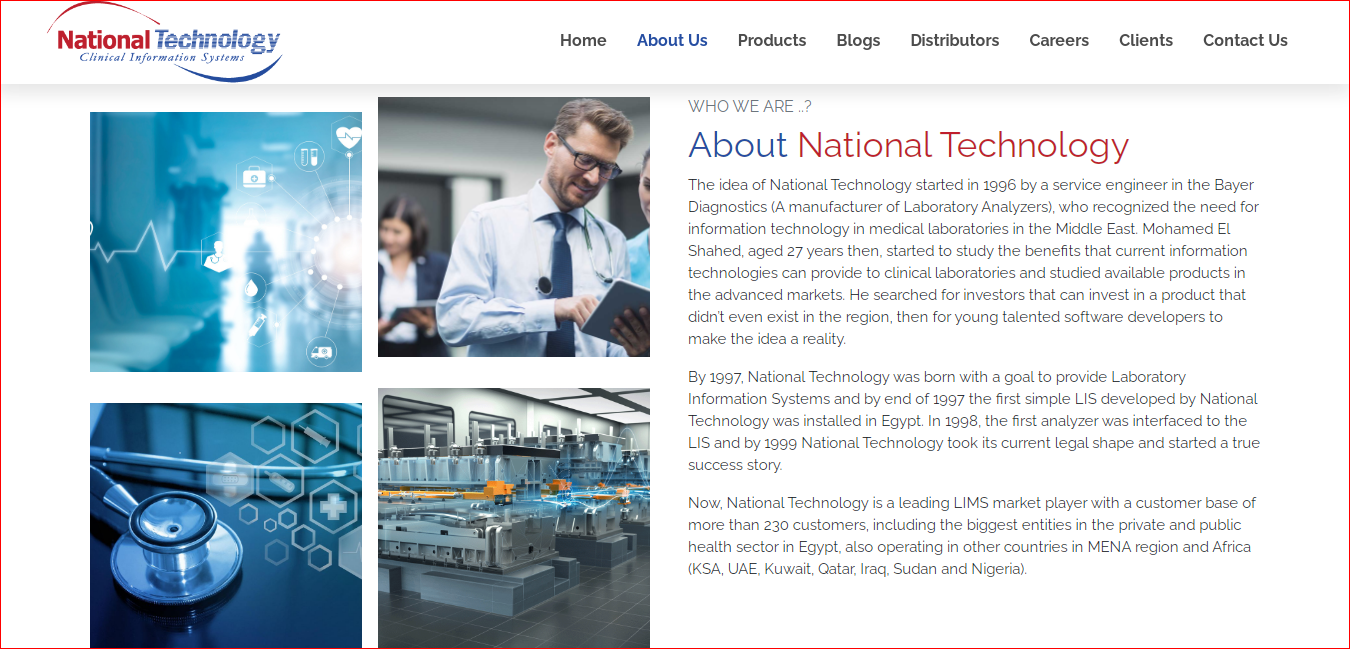The height and width of the screenshot is (649, 1350).
Task: Navigate to the Careers page
Action: coord(1059,41)
